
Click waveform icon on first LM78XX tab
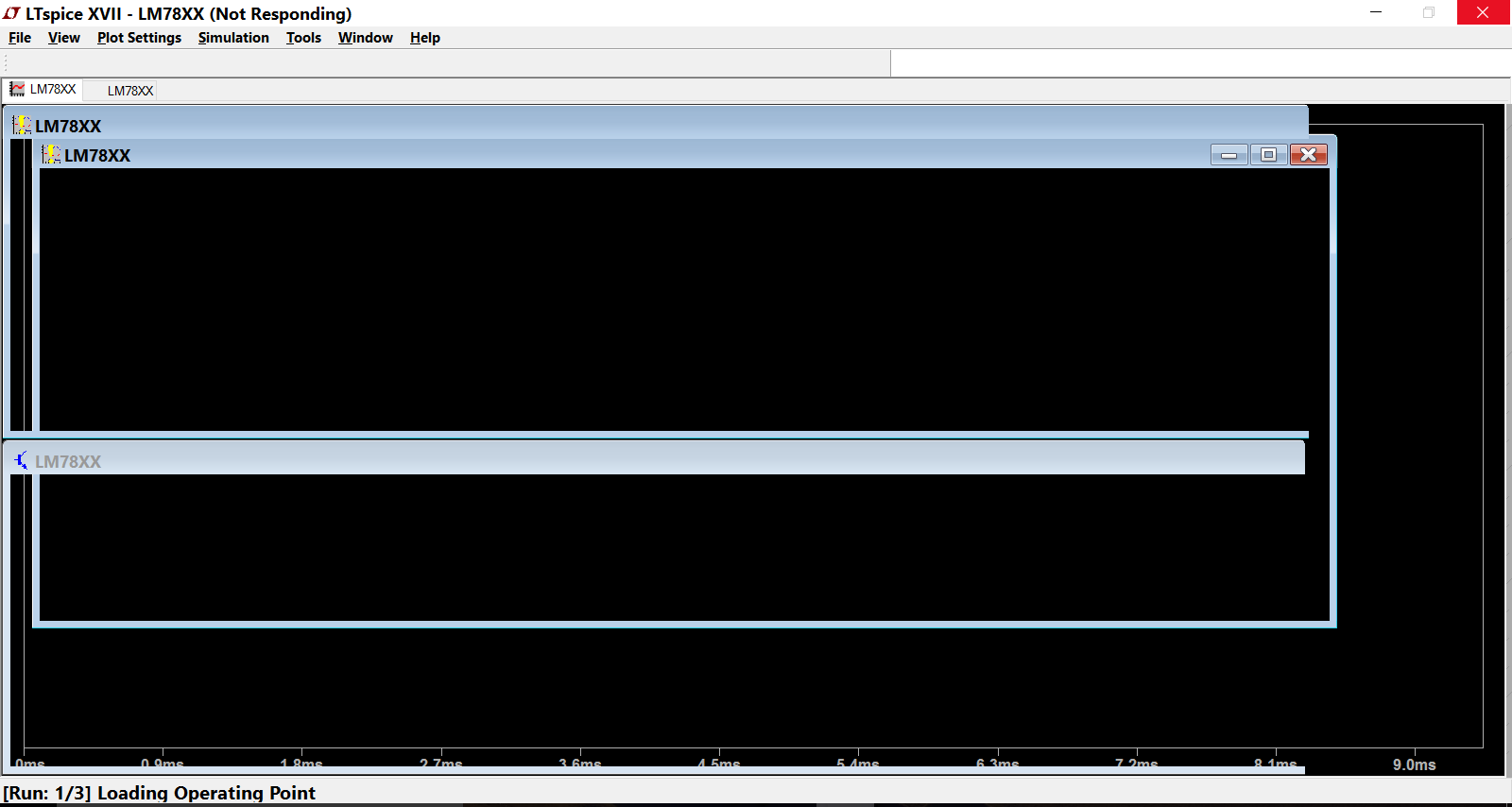17,90
